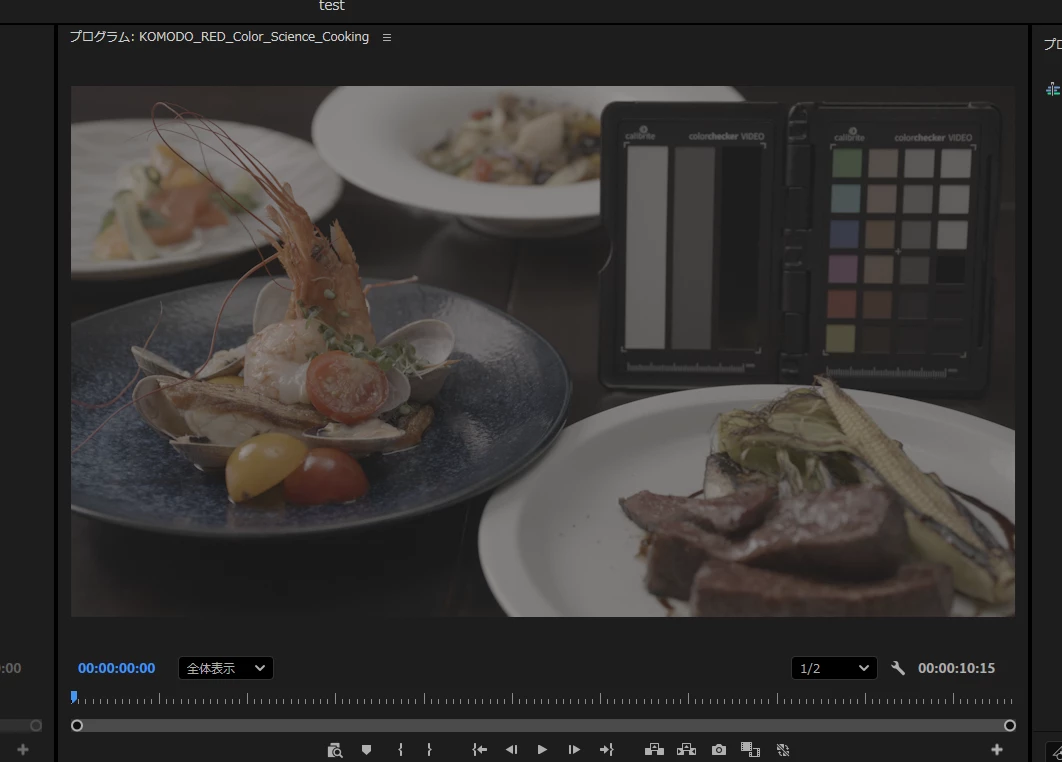1062x762 pixels.
Task: Open the 全体表示 zoom level dropdown
Action: pyautogui.click(x=226, y=668)
